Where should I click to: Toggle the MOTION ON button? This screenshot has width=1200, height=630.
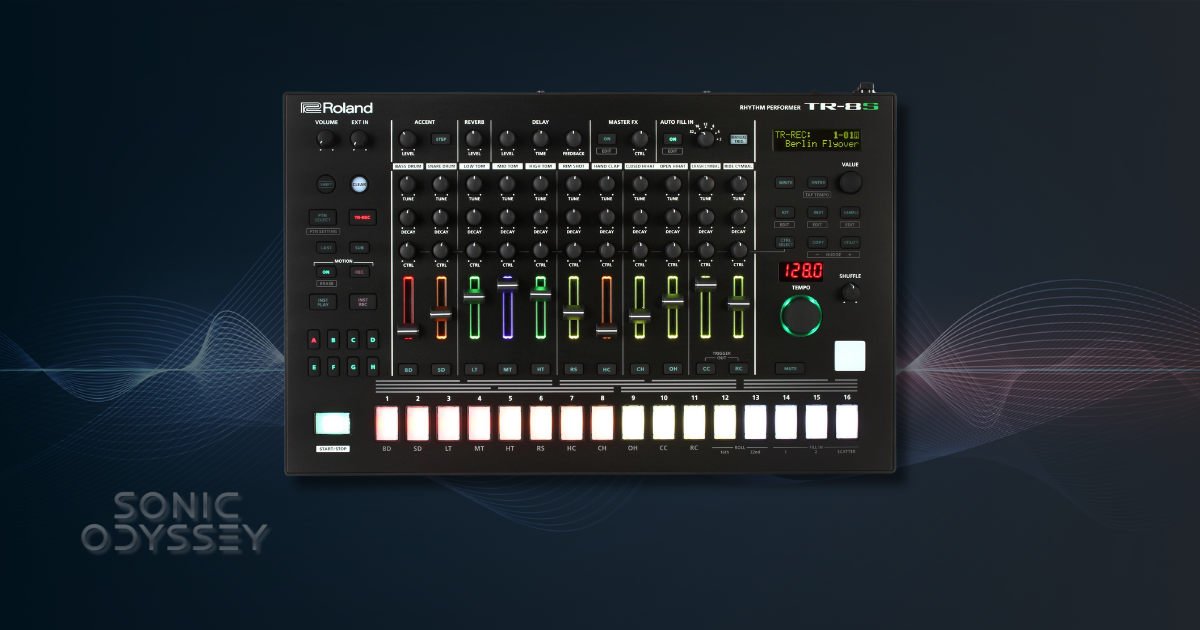pos(326,272)
